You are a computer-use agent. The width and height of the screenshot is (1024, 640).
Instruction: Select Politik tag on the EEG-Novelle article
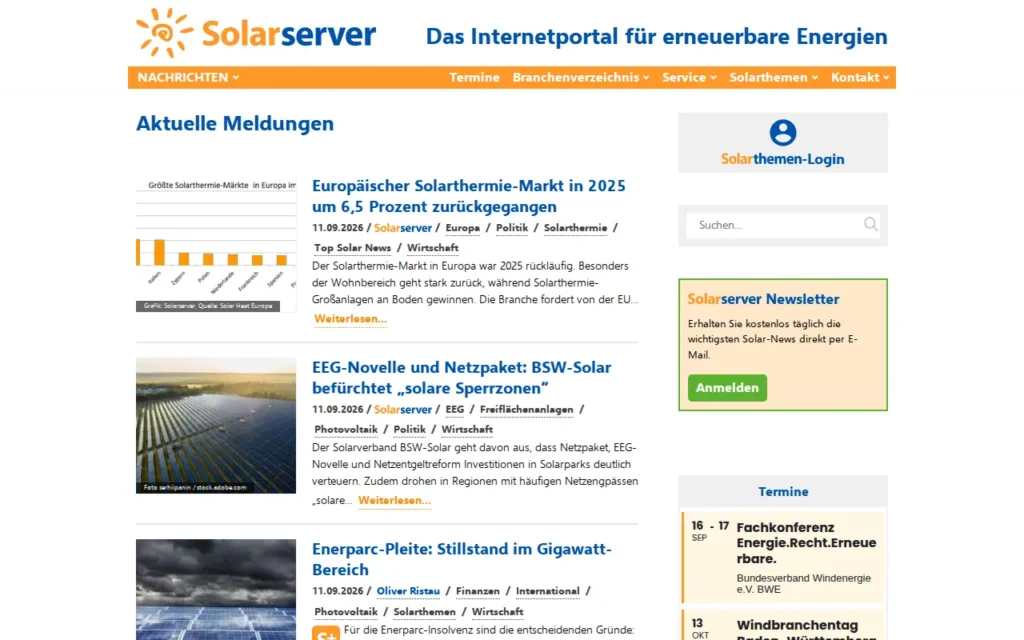409,430
